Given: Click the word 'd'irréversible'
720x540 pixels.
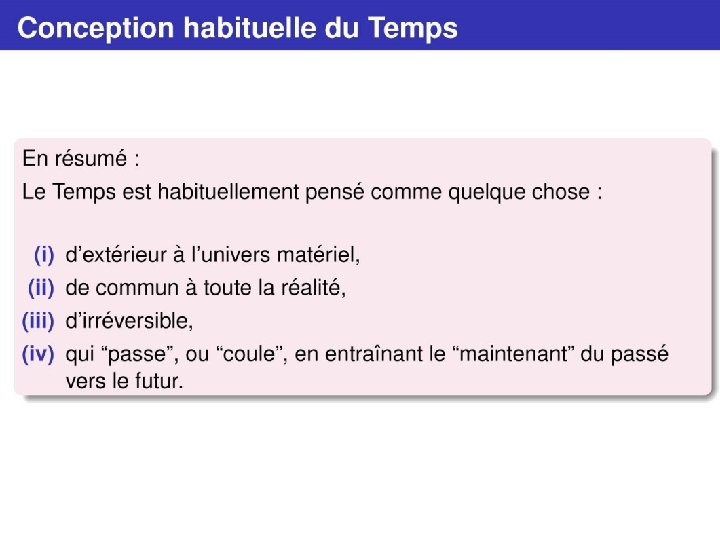Looking at the screenshot, I should click(x=129, y=321).
